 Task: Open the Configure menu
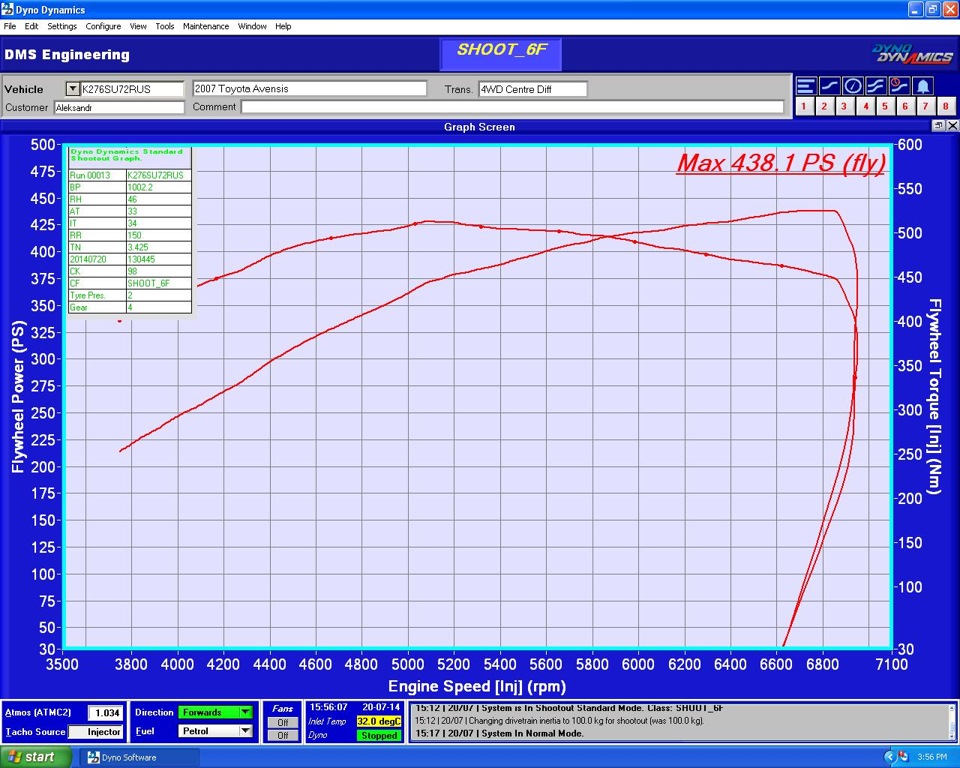click(104, 26)
